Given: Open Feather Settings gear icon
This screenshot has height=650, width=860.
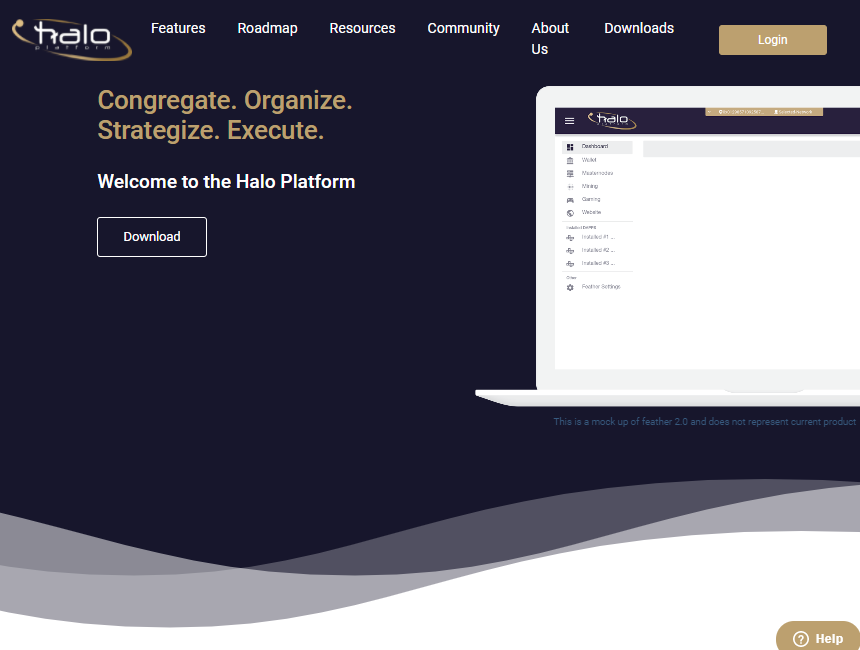Looking at the screenshot, I should pyautogui.click(x=570, y=287).
